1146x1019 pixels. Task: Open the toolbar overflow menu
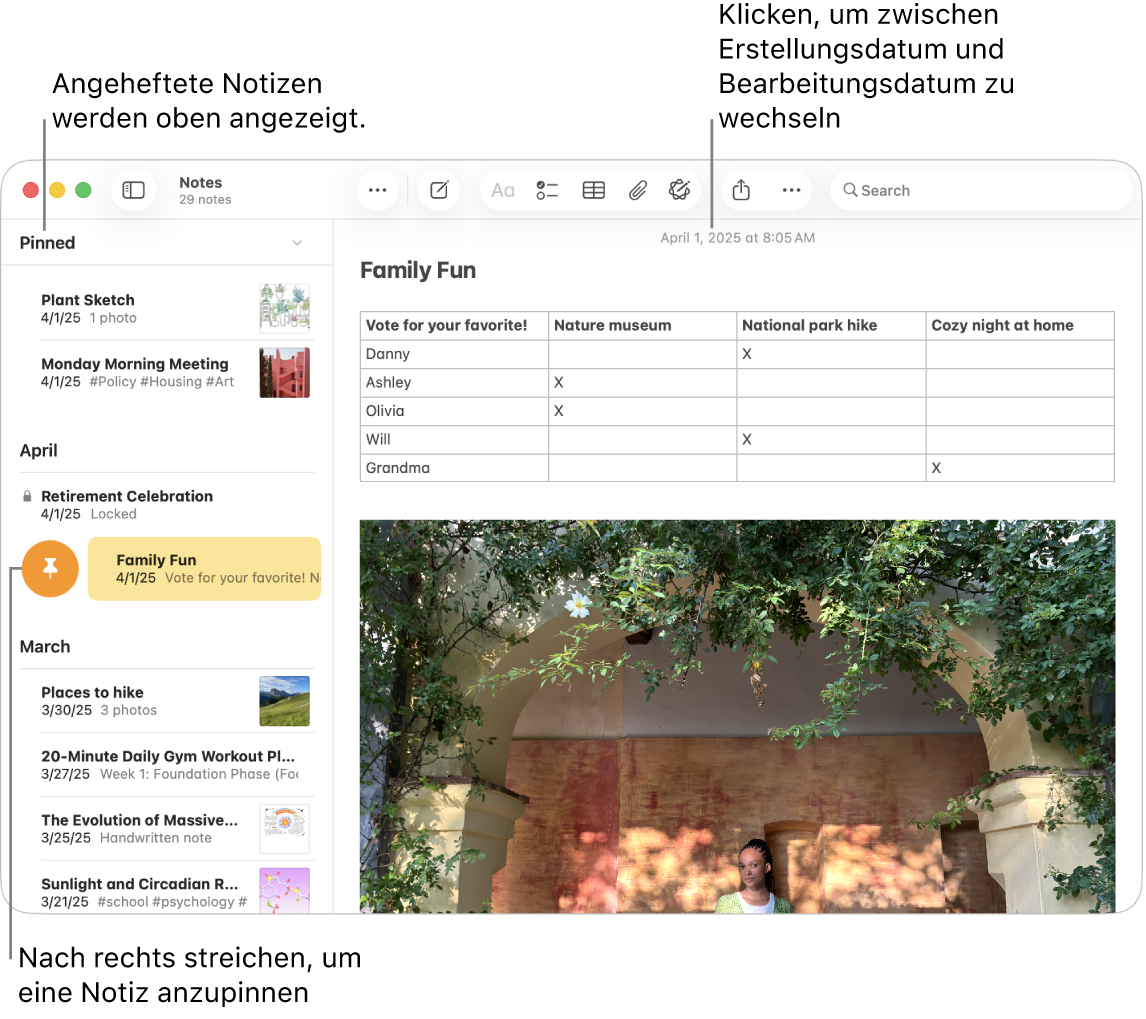791,190
